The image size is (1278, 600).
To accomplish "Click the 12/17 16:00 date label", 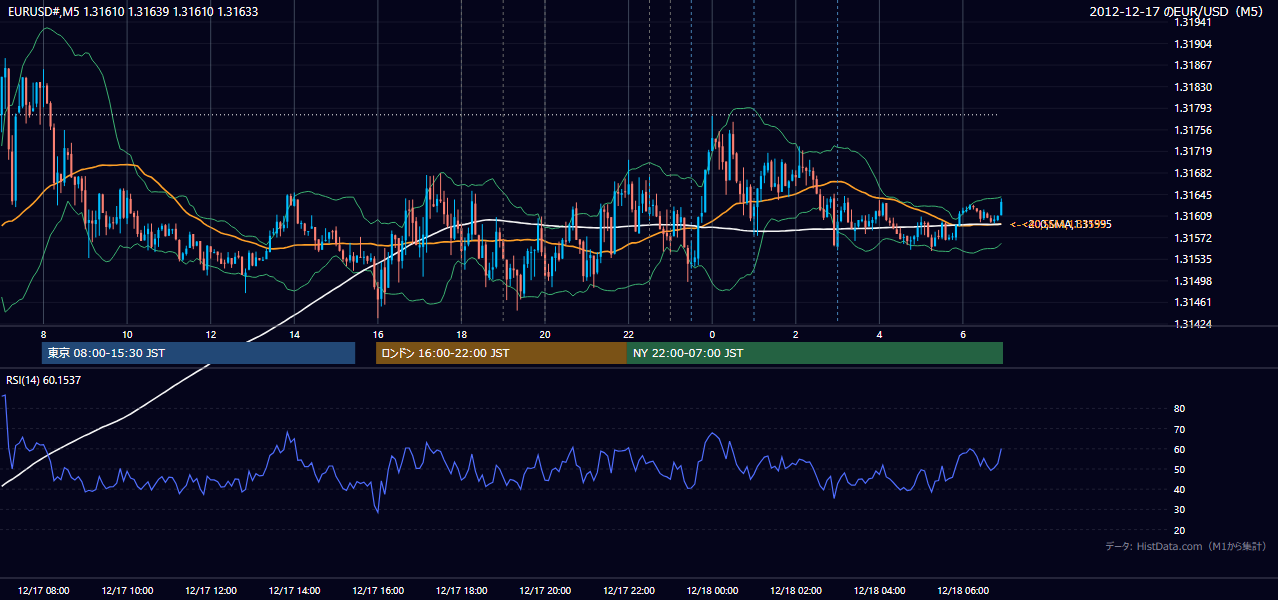I will coord(378,591).
